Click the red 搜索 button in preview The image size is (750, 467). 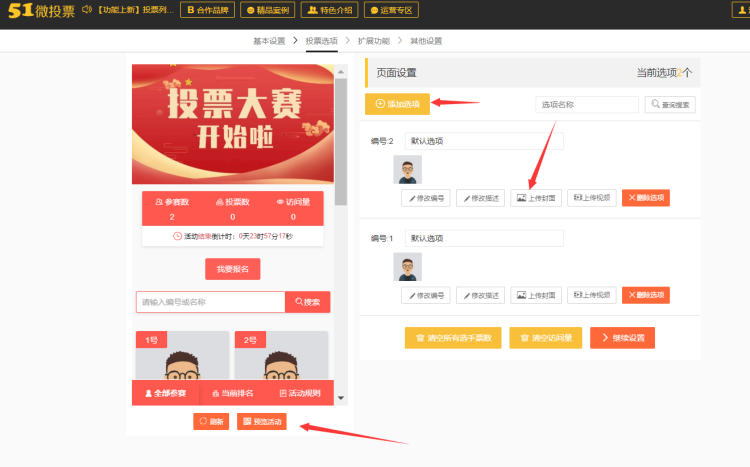click(x=308, y=302)
